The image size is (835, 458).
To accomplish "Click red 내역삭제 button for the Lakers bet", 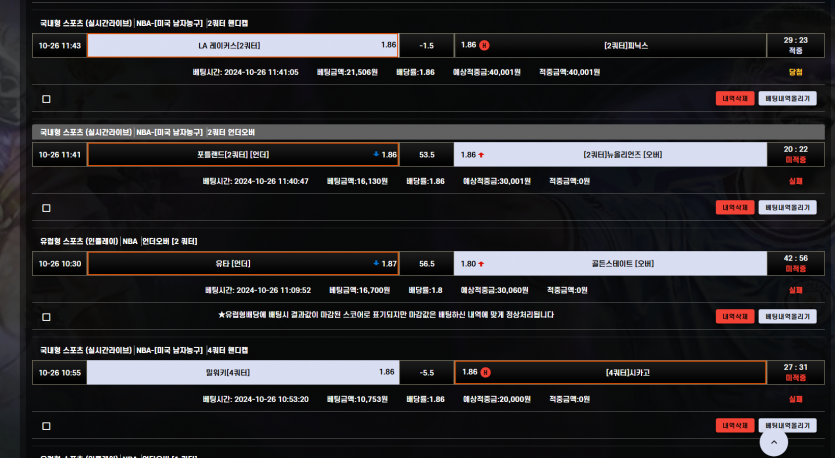I will tap(735, 99).
